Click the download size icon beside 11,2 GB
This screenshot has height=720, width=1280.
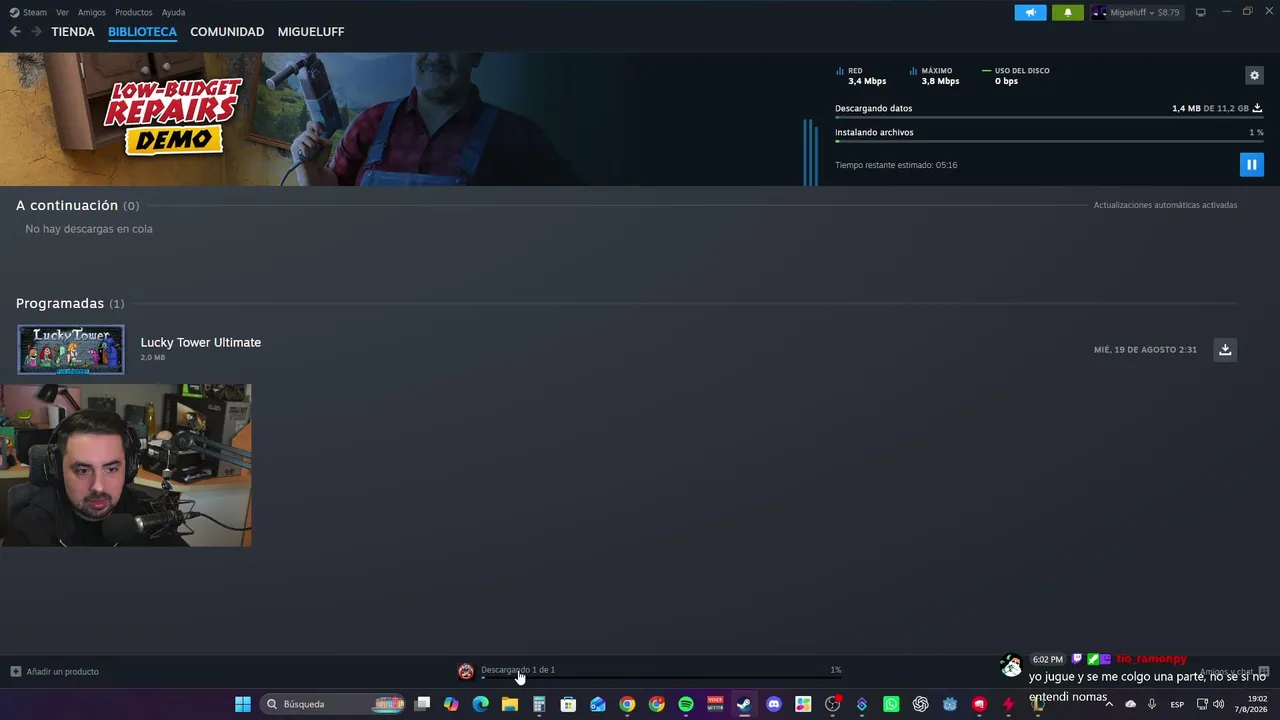[x=1258, y=108]
